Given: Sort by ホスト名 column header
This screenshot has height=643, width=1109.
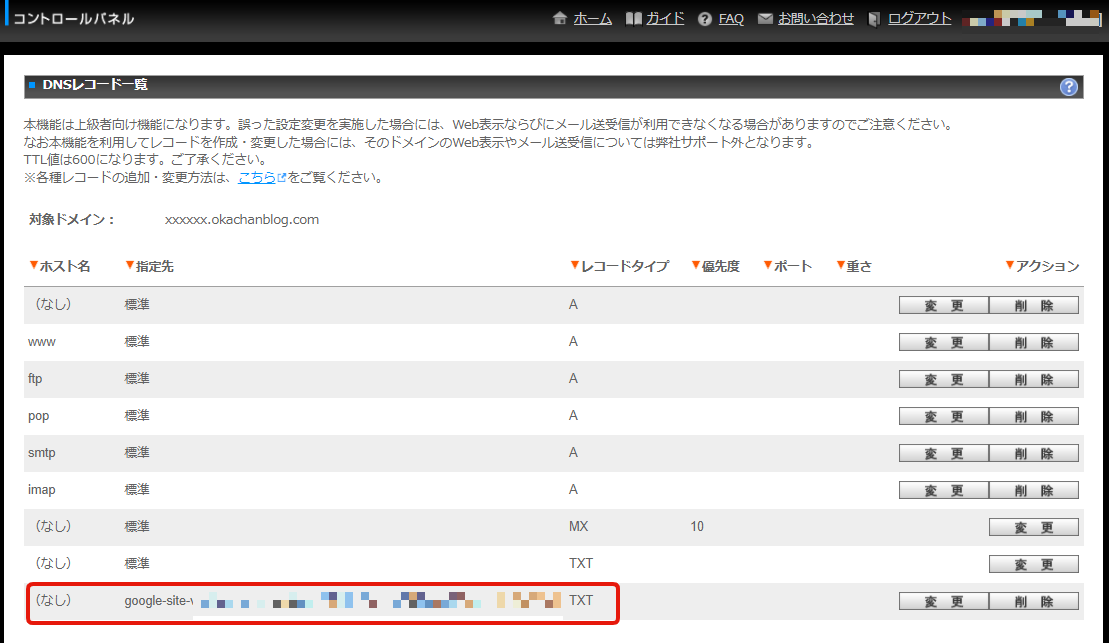Looking at the screenshot, I should pyautogui.click(x=65, y=266).
